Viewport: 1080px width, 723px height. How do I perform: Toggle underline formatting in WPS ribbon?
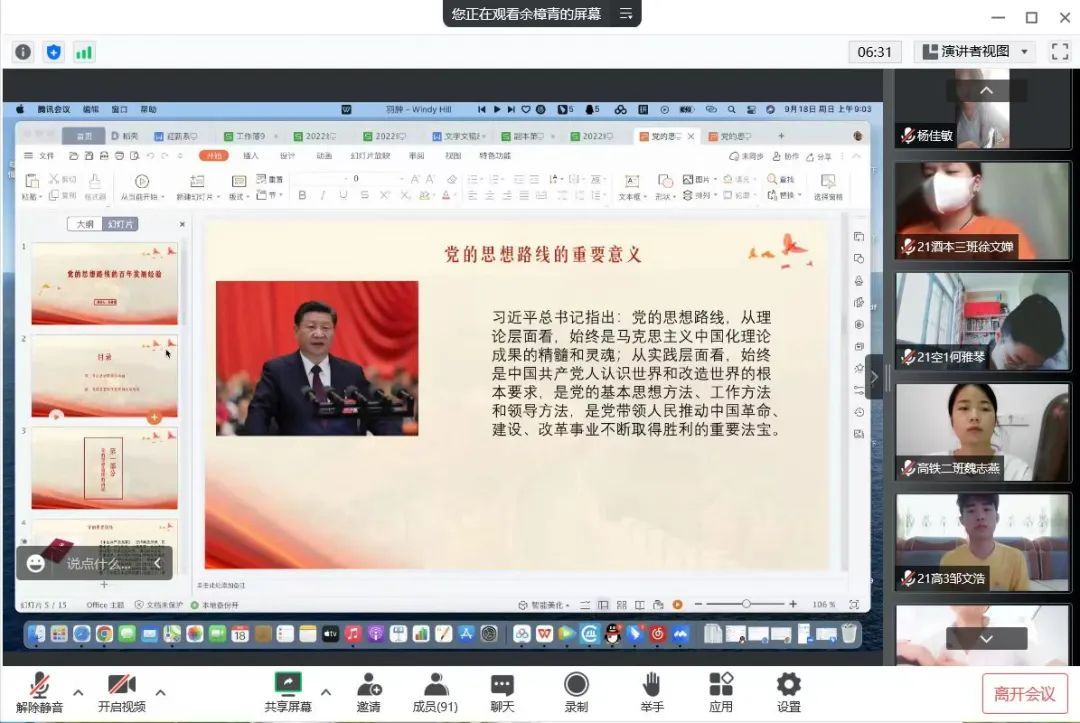click(x=343, y=196)
